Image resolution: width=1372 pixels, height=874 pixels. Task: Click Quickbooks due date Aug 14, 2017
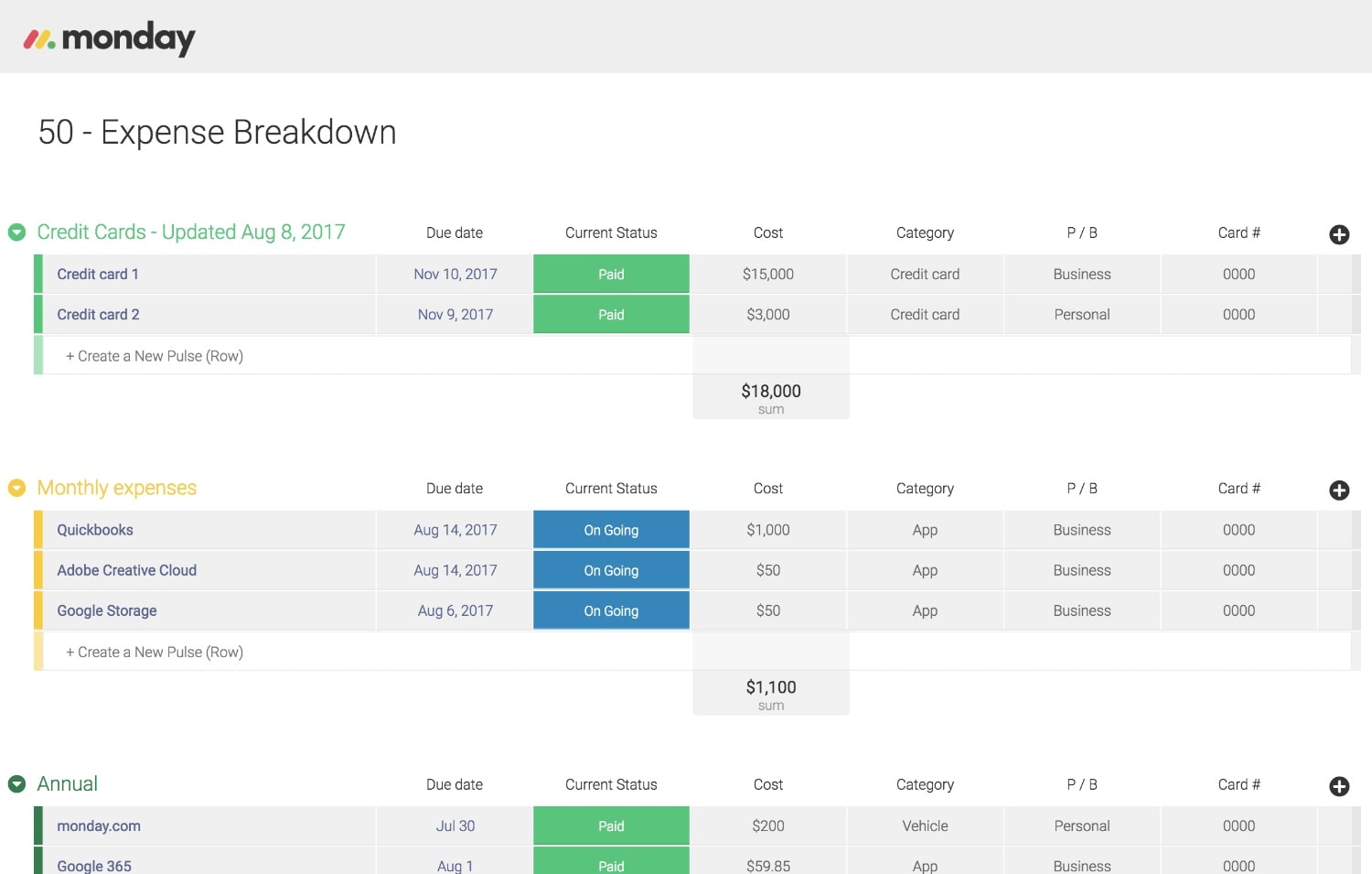coord(456,530)
